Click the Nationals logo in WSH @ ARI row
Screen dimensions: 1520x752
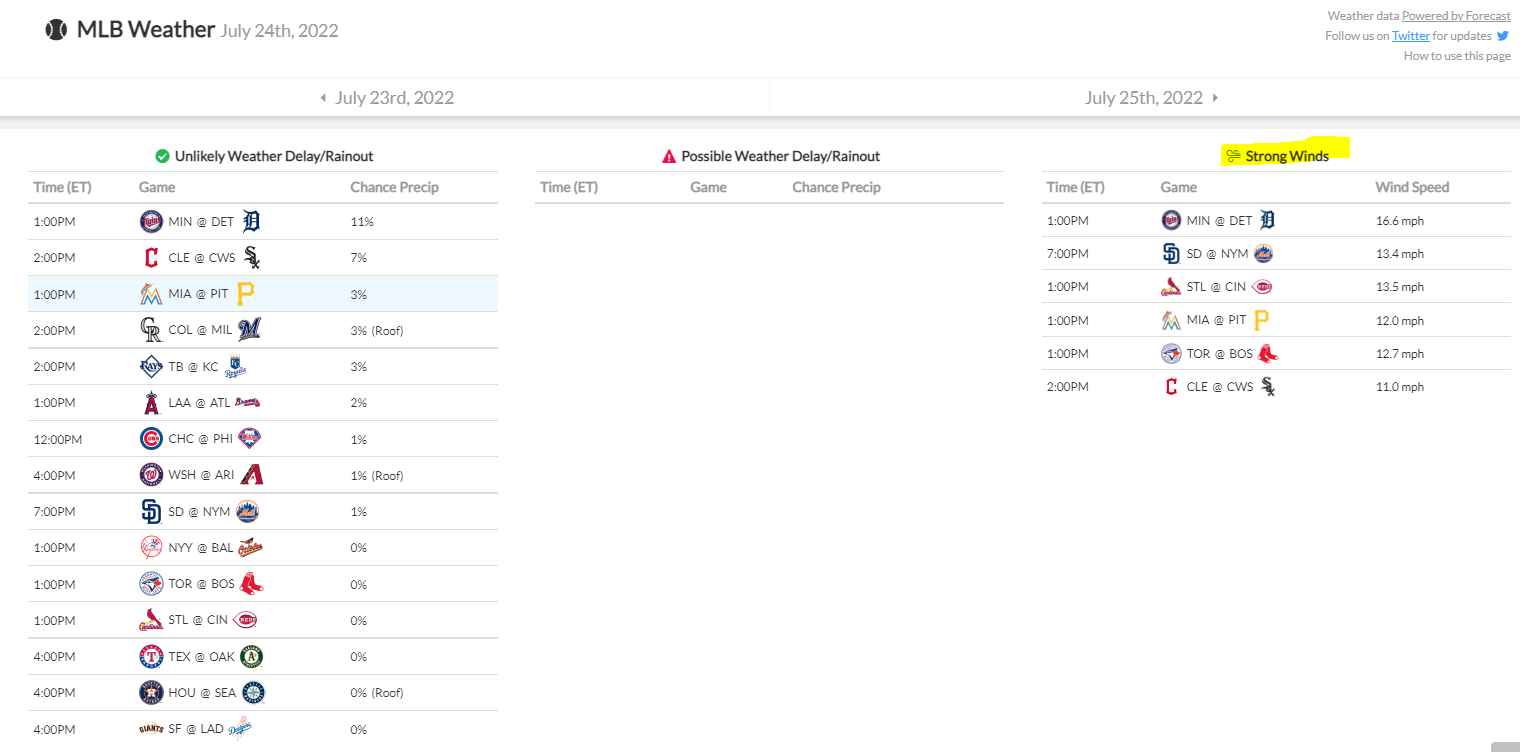tap(151, 475)
